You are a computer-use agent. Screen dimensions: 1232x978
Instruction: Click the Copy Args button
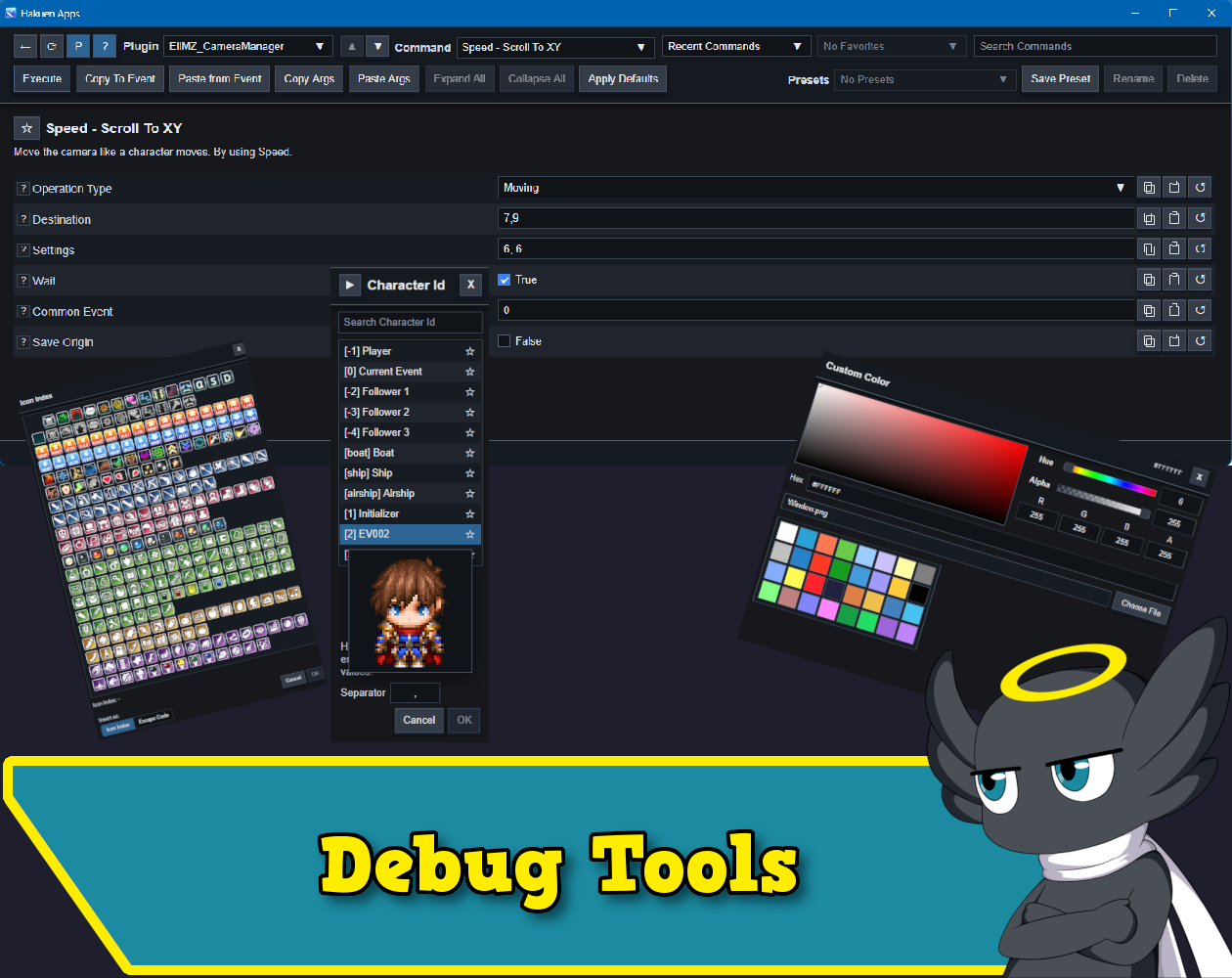pos(309,78)
